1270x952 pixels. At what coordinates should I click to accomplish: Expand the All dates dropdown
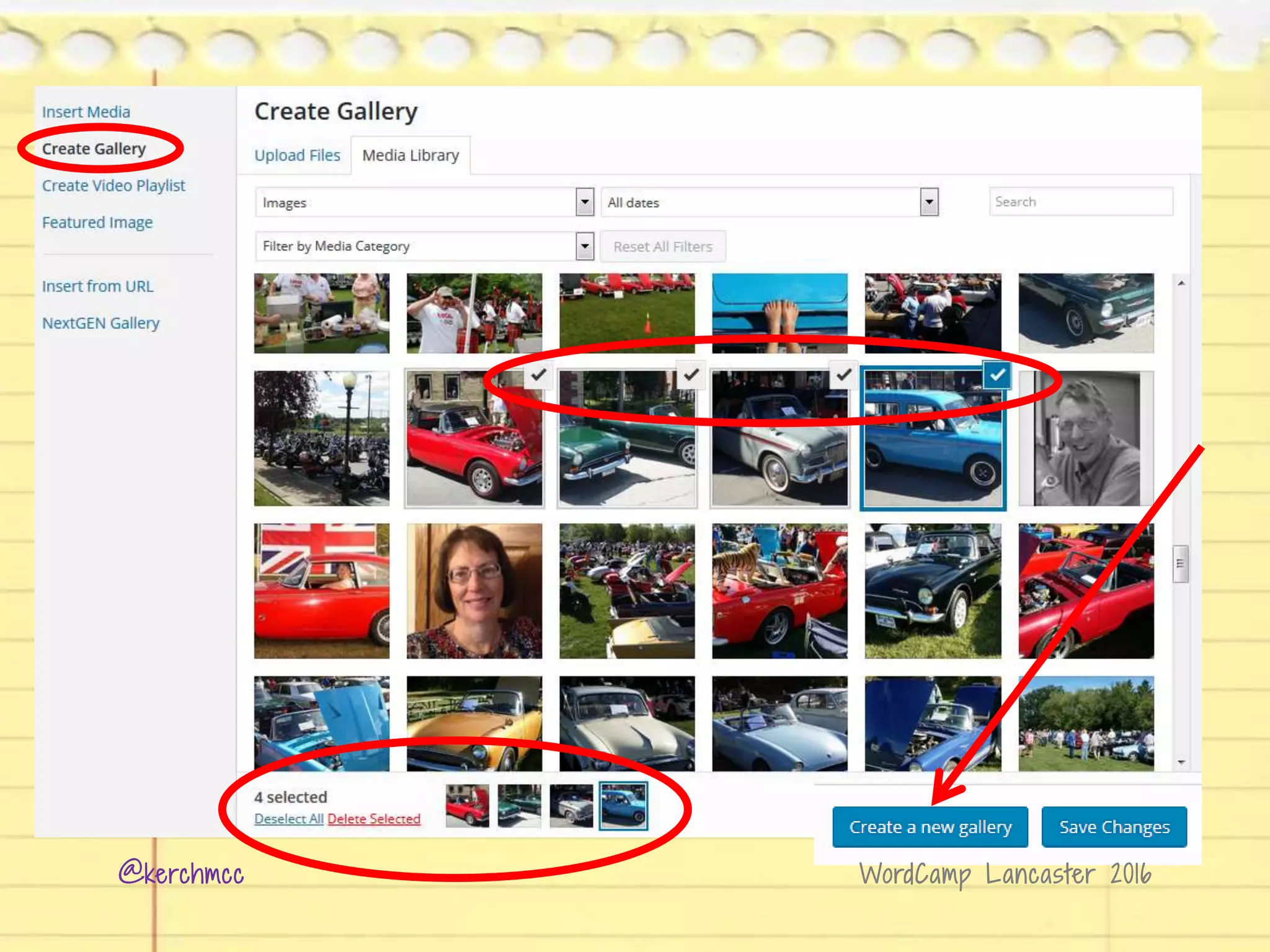tap(928, 202)
